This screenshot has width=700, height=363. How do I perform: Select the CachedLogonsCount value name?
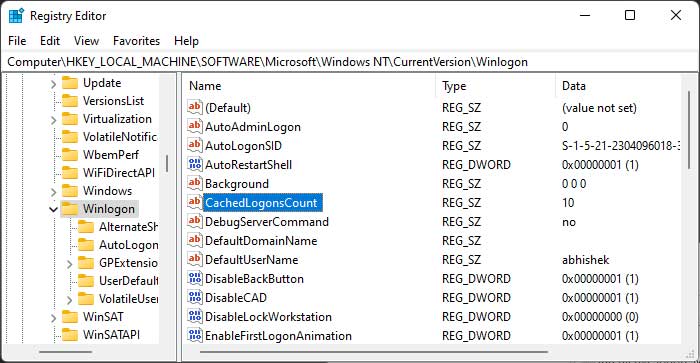pyautogui.click(x=261, y=203)
